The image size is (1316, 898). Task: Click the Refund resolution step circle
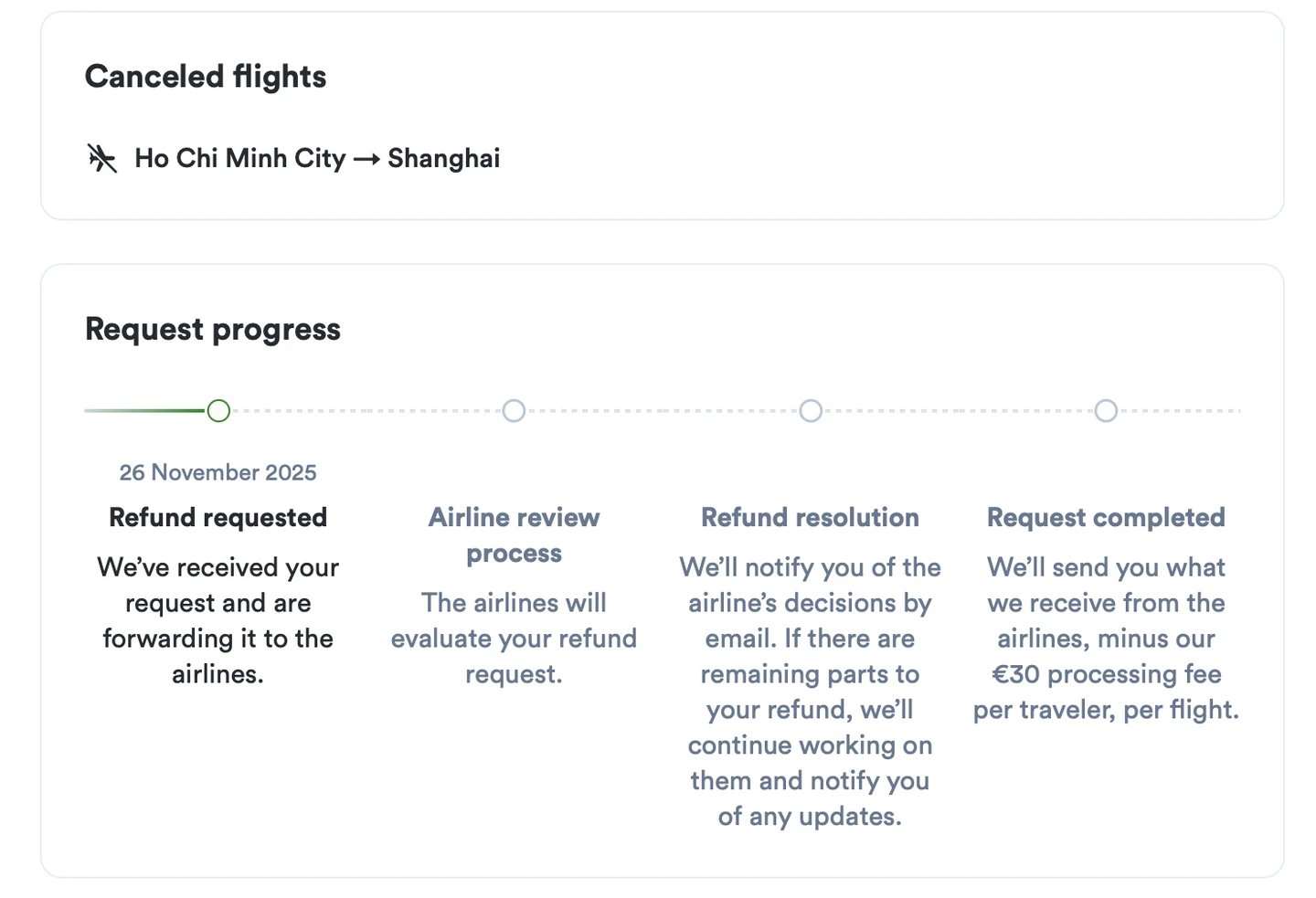[x=811, y=411]
